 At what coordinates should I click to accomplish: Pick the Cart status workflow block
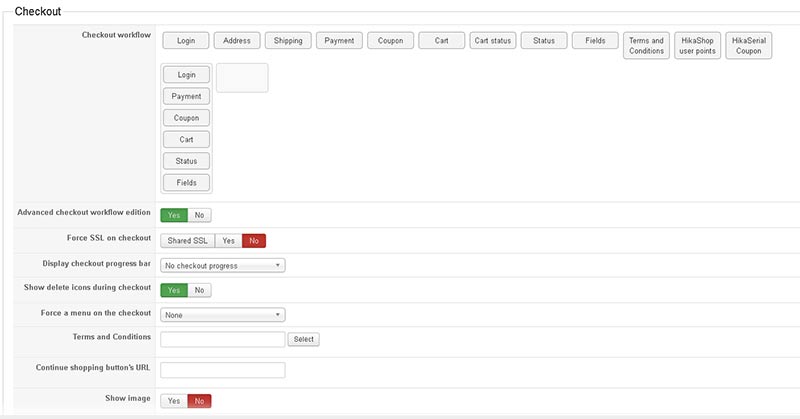[x=493, y=40]
